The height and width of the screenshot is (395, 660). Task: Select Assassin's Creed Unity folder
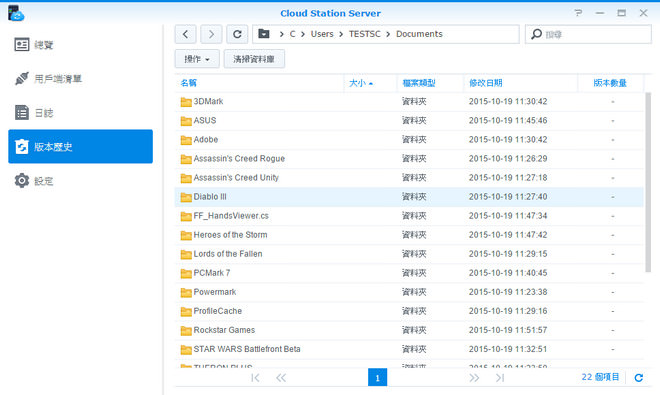(409, 178)
